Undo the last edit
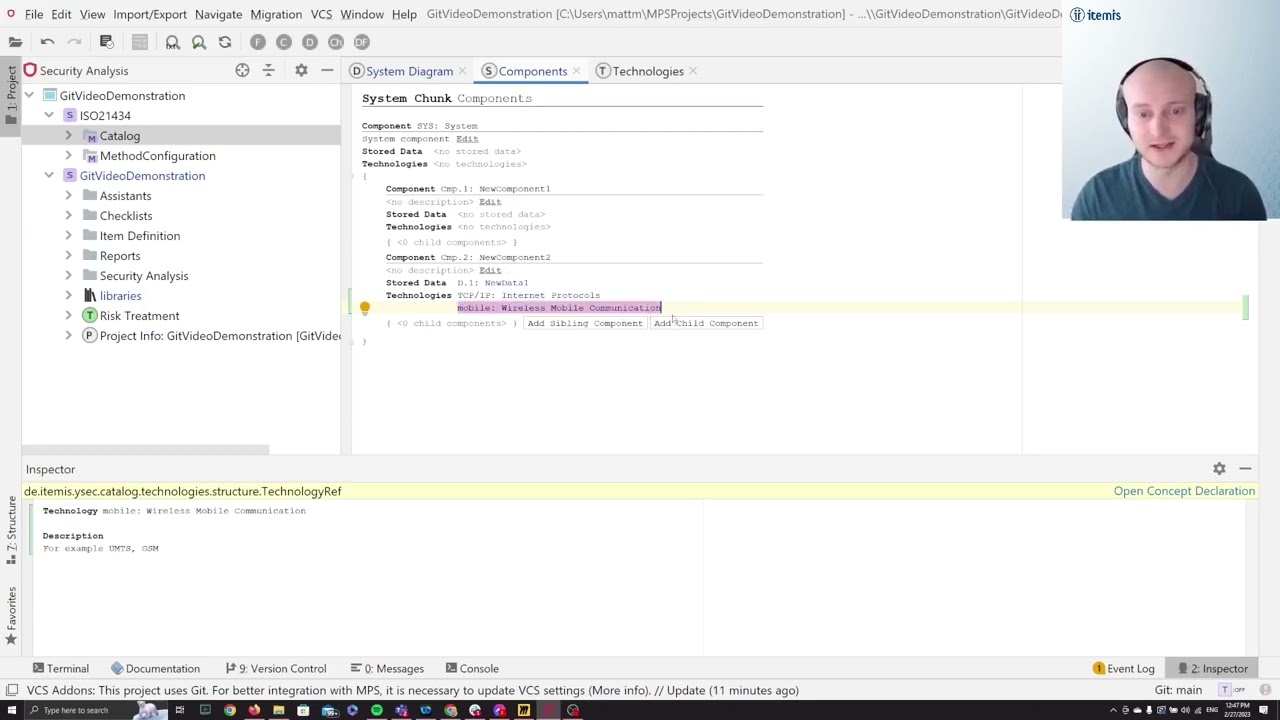1280x720 pixels. (x=47, y=42)
